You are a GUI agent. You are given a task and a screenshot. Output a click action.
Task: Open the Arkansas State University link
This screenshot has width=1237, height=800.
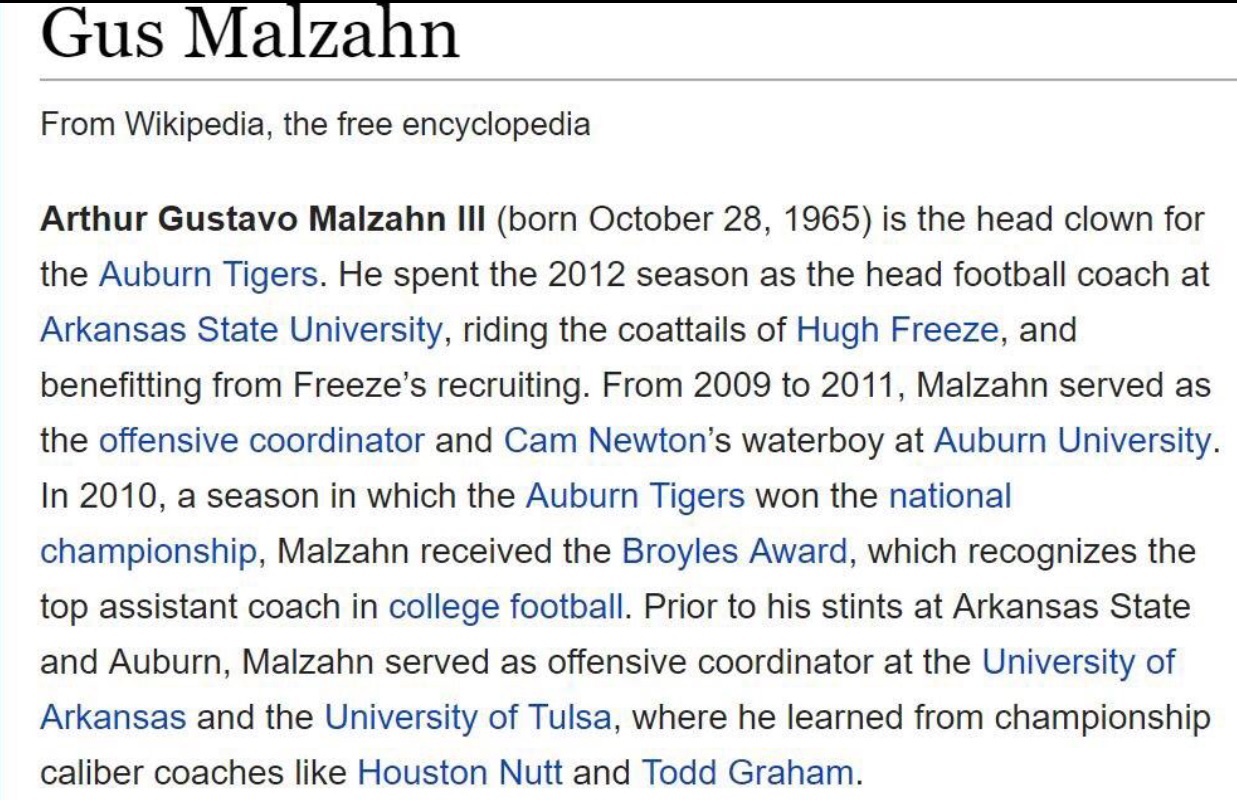point(240,329)
